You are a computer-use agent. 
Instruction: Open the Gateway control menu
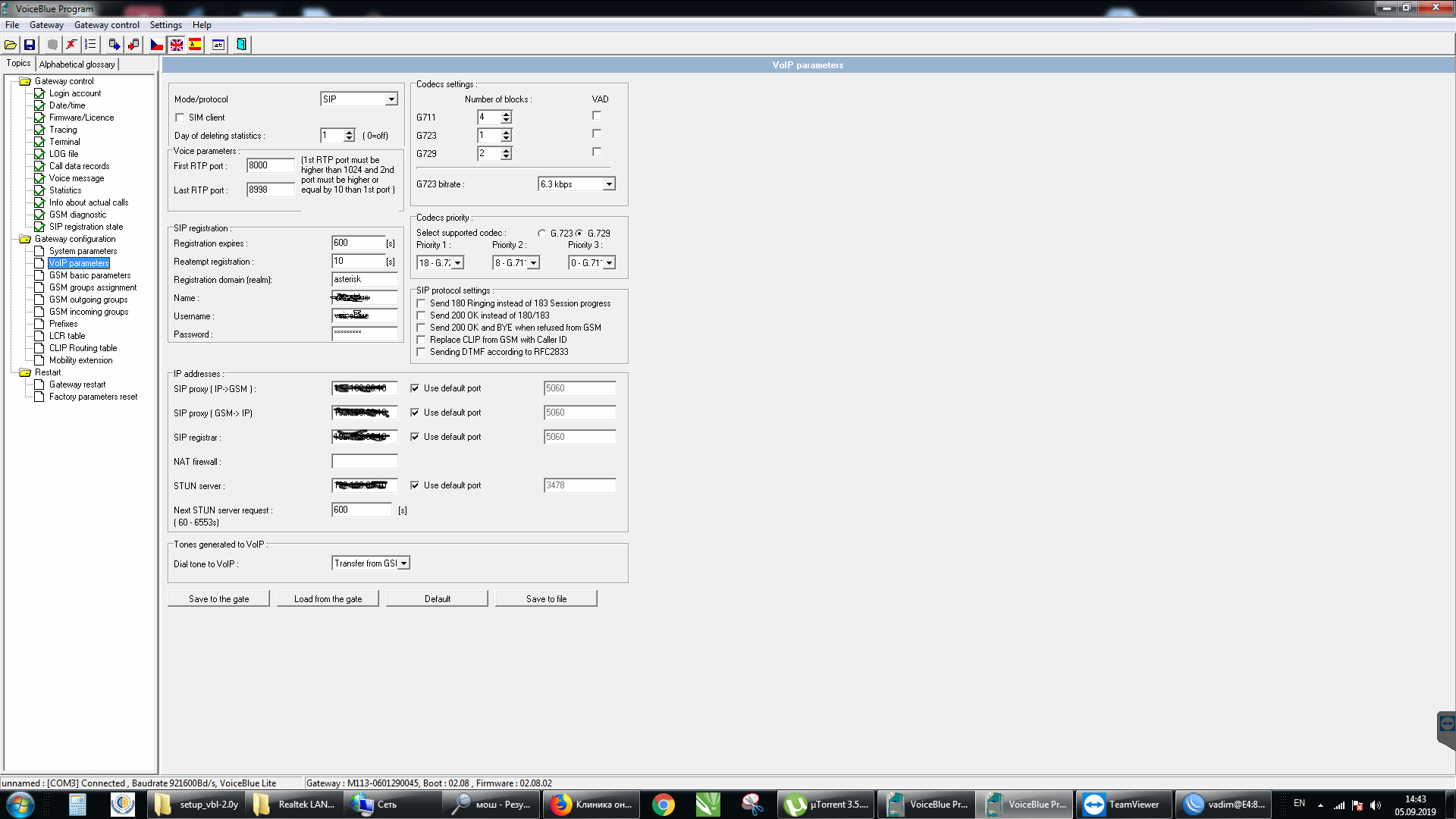click(x=107, y=25)
